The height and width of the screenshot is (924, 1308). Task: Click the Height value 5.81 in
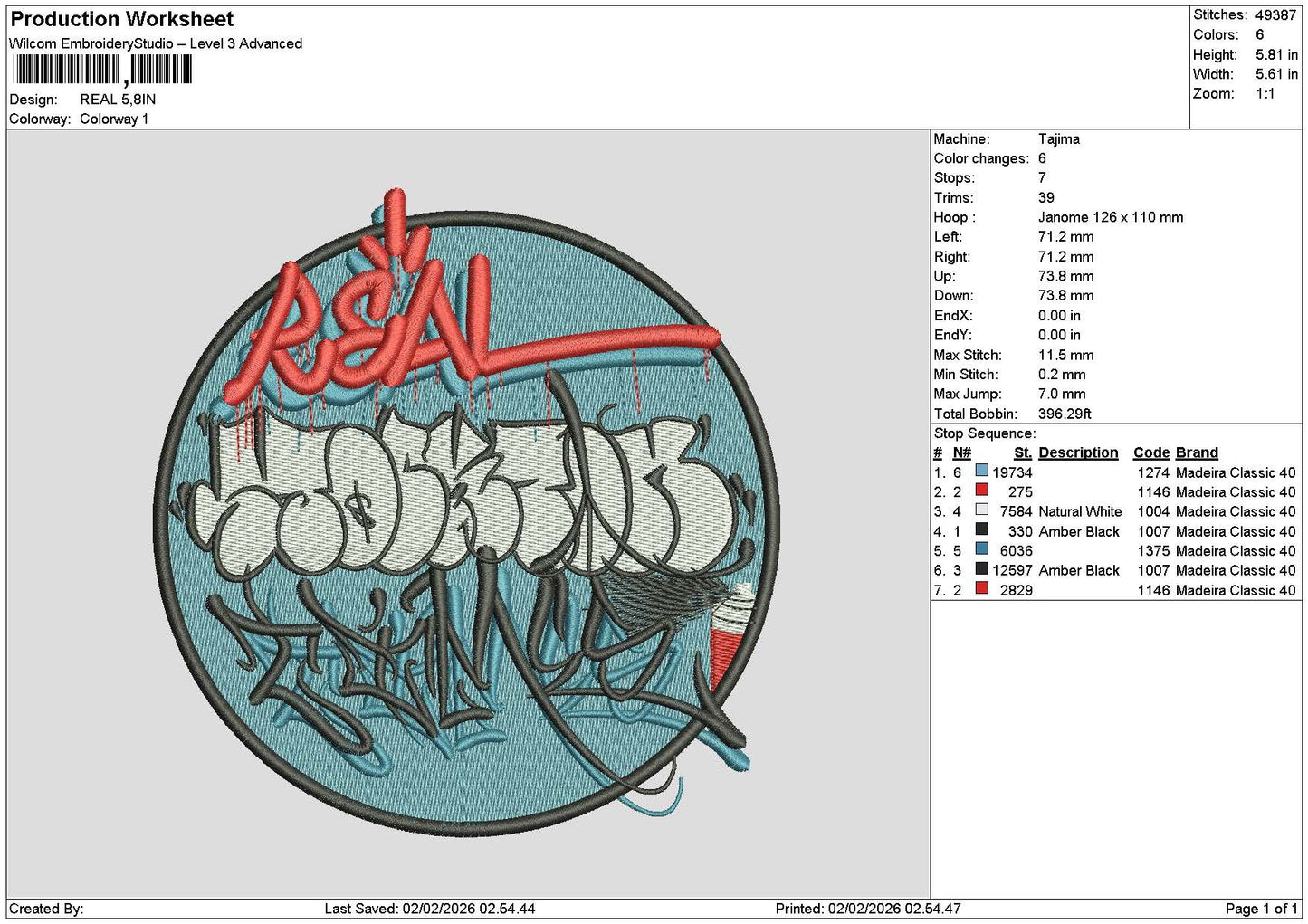click(1276, 54)
